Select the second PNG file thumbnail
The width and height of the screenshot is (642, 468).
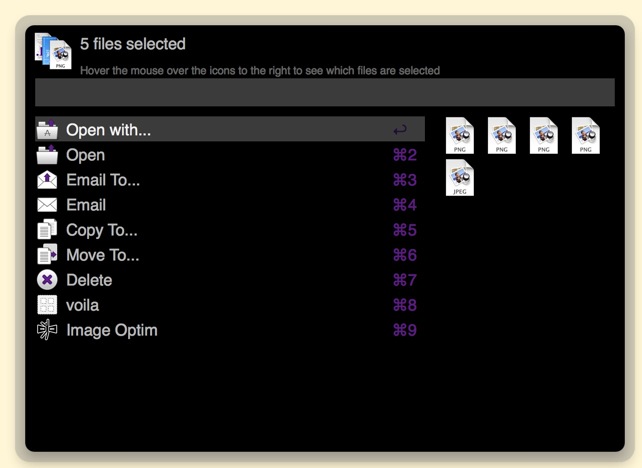tap(502, 136)
